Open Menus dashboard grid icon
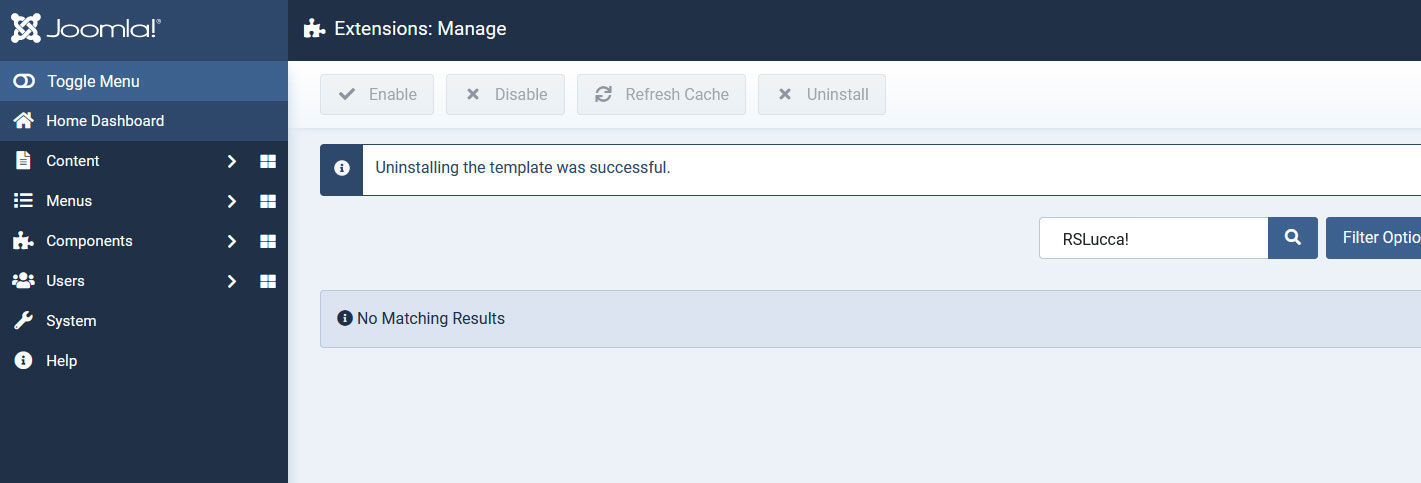 (268, 201)
